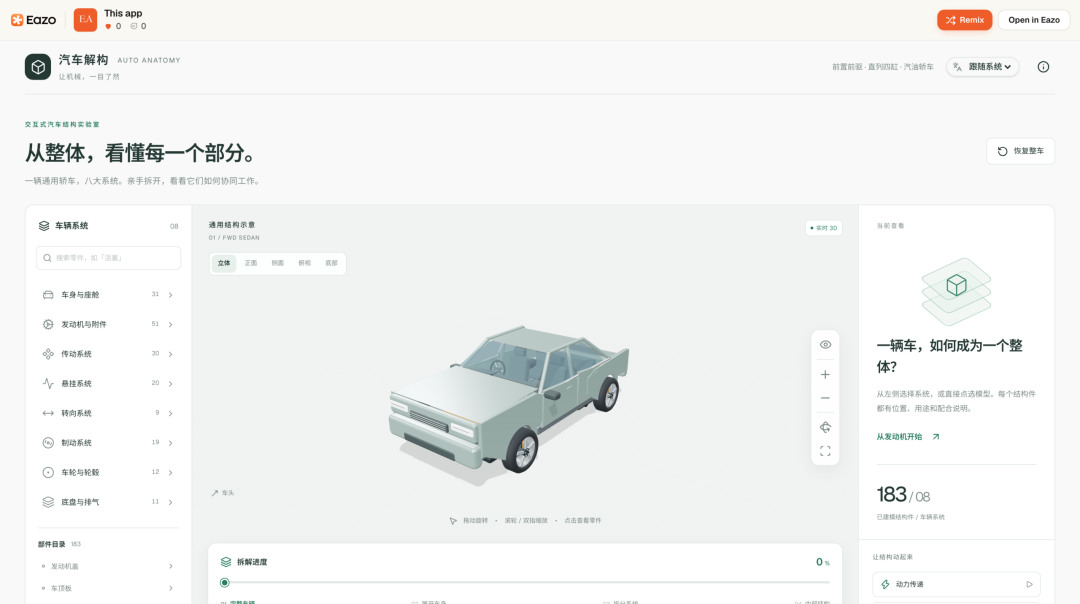
Task: Click the 恢复整车 reset button
Action: (x=1021, y=151)
